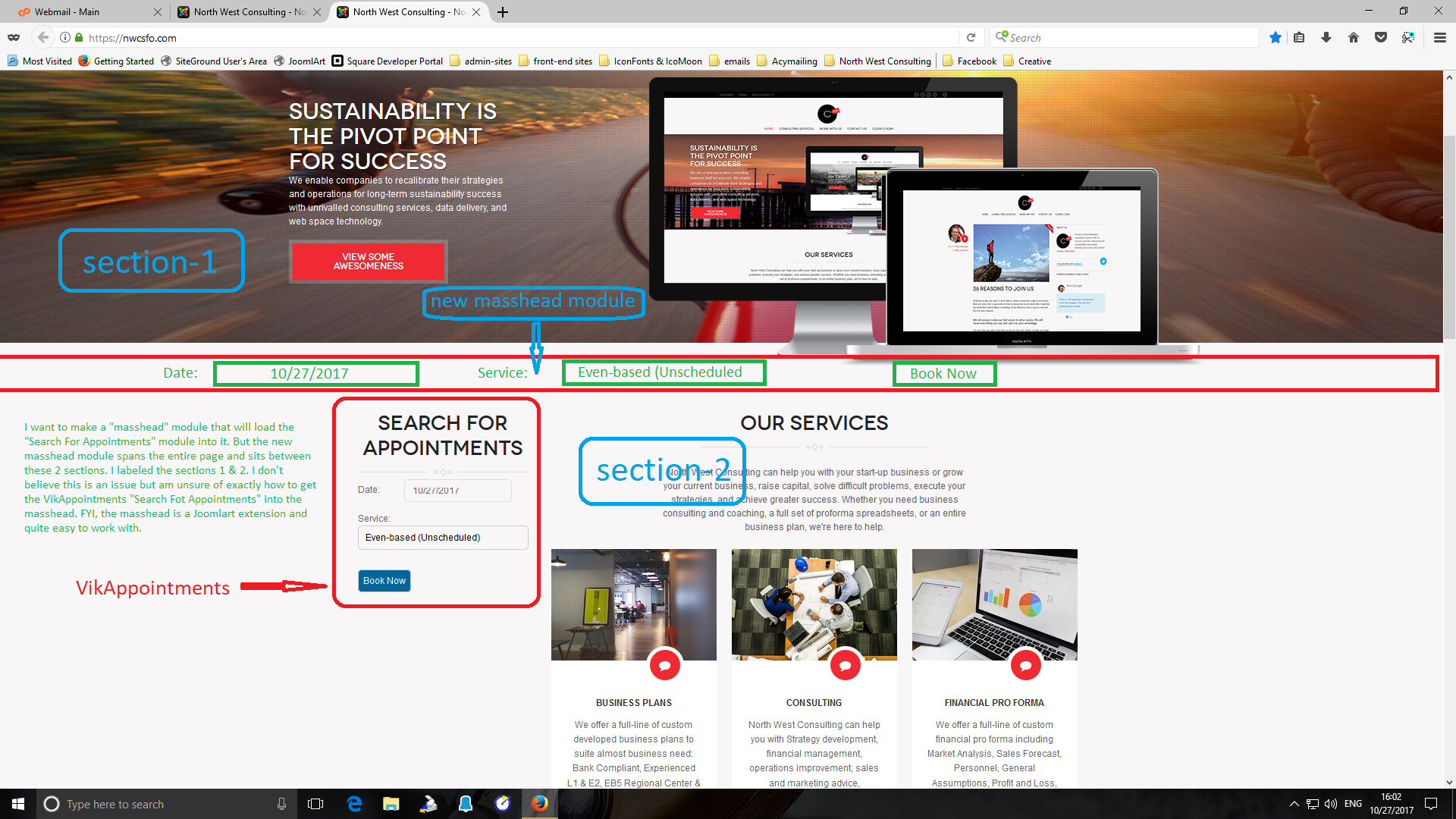Screen dimensions: 1456x819
Task: Click the Book Now button in the appointments form
Action: click(x=384, y=580)
